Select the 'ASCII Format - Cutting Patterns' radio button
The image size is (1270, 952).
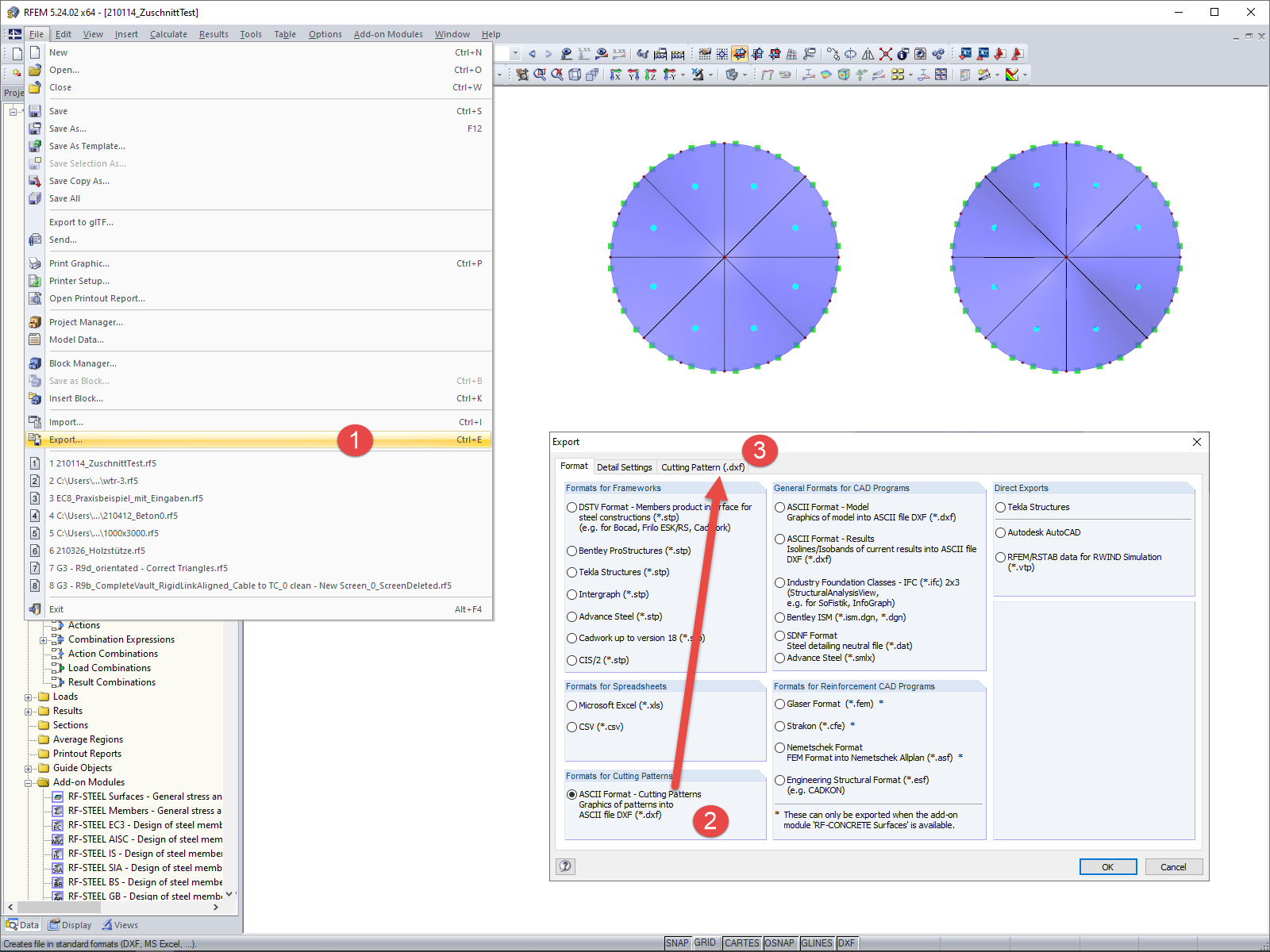coord(572,794)
